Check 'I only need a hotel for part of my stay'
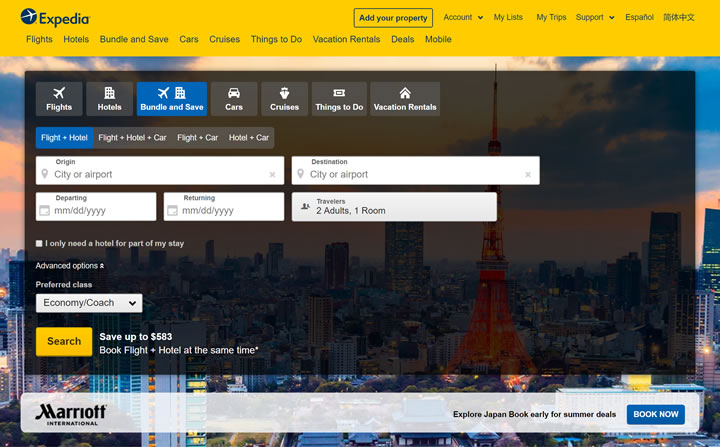 click(39, 243)
